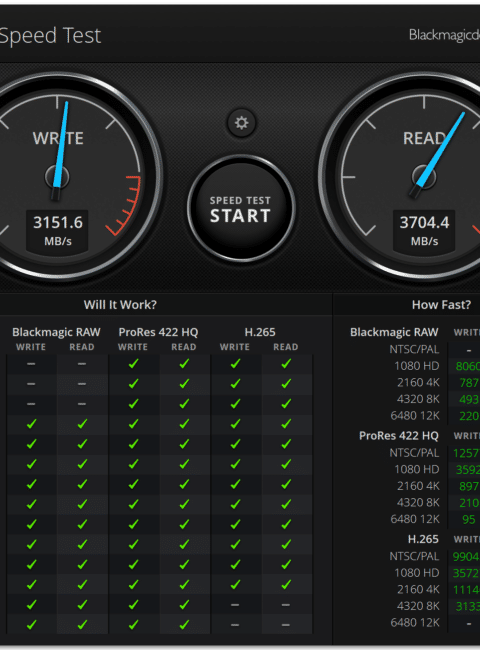Screen dimensions: 480x650
Task: Select the 3151.6 MB/s write speed readout
Action: point(58,230)
